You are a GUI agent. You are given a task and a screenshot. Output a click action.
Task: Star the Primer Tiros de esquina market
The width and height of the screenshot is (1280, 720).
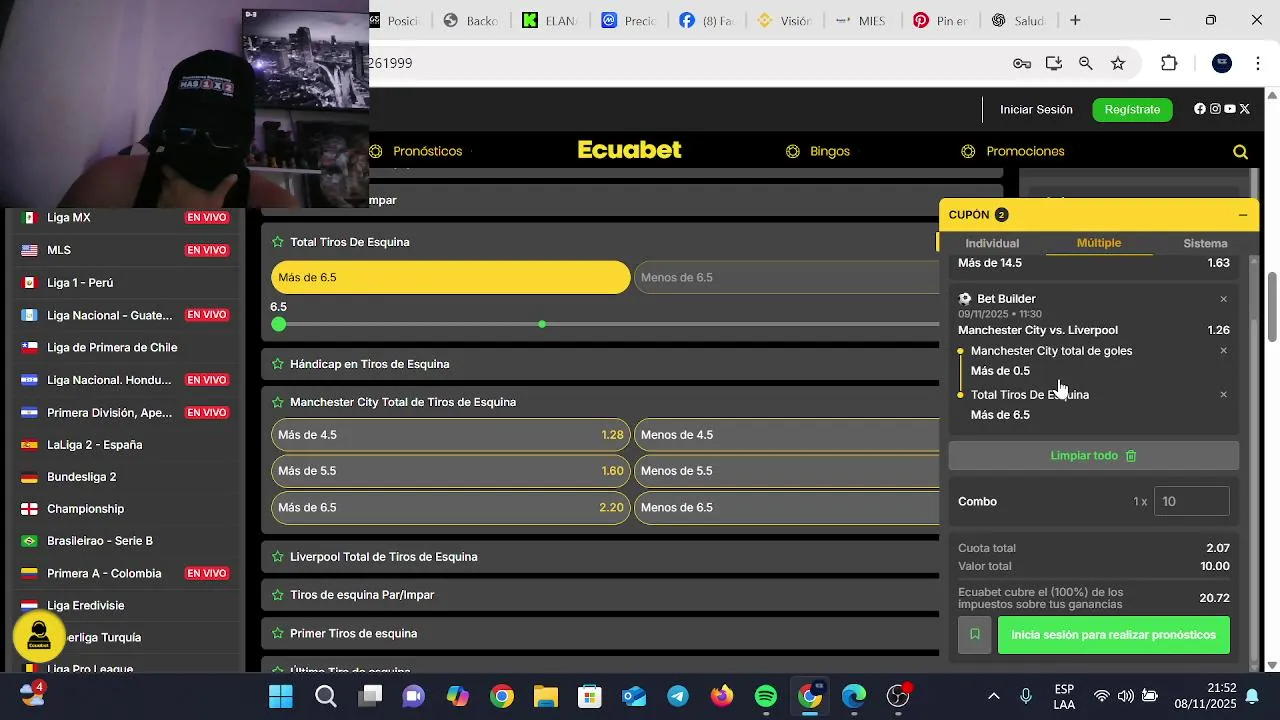[x=277, y=633]
